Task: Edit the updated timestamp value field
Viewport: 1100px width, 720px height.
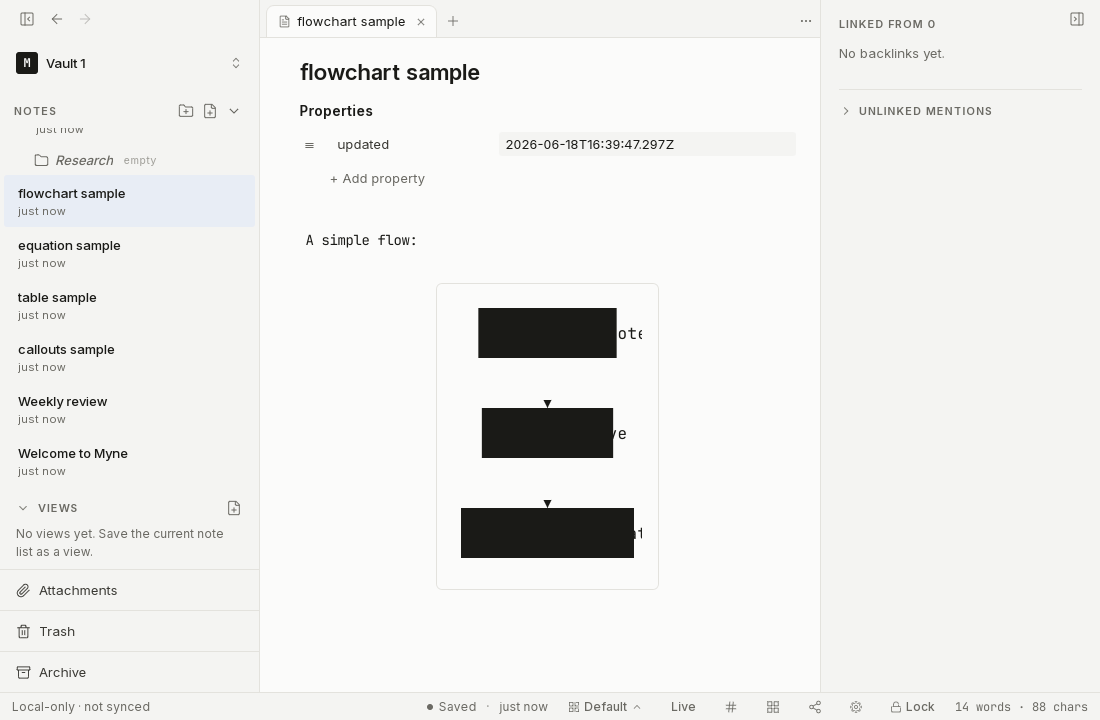Action: click(x=647, y=145)
